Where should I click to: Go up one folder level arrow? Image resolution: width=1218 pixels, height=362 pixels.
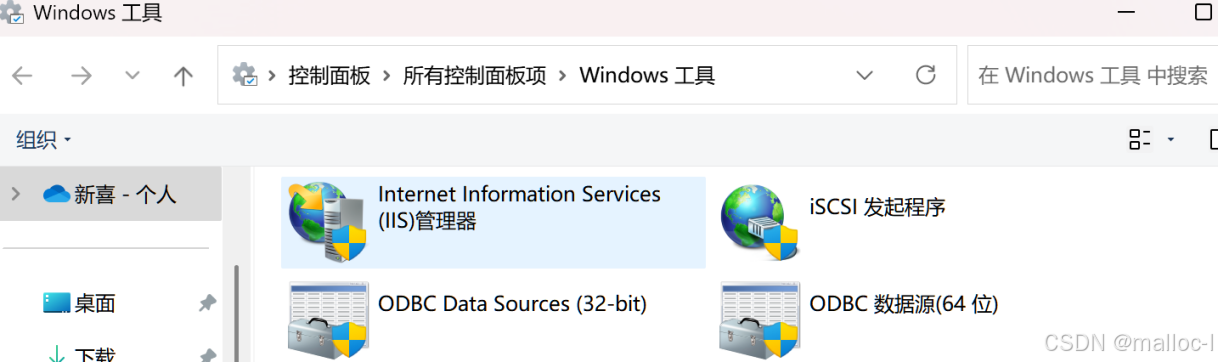[x=183, y=76]
